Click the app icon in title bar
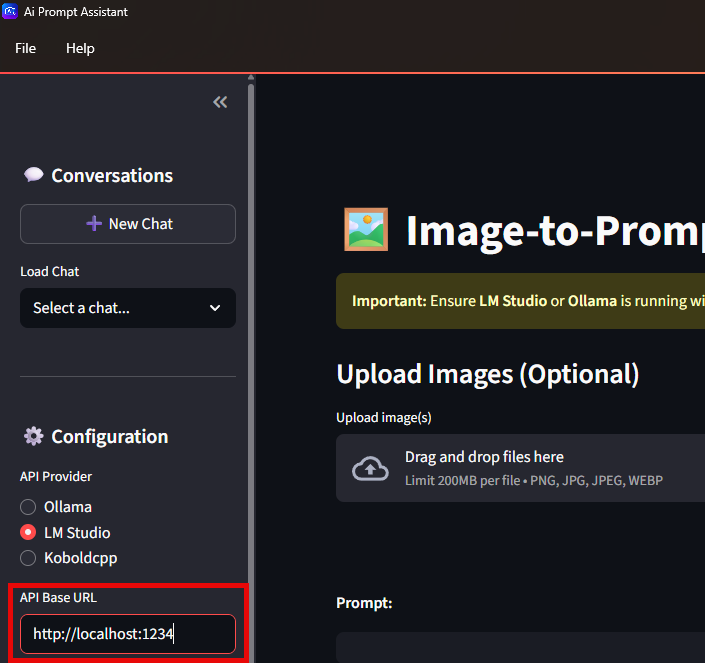 (x=10, y=12)
